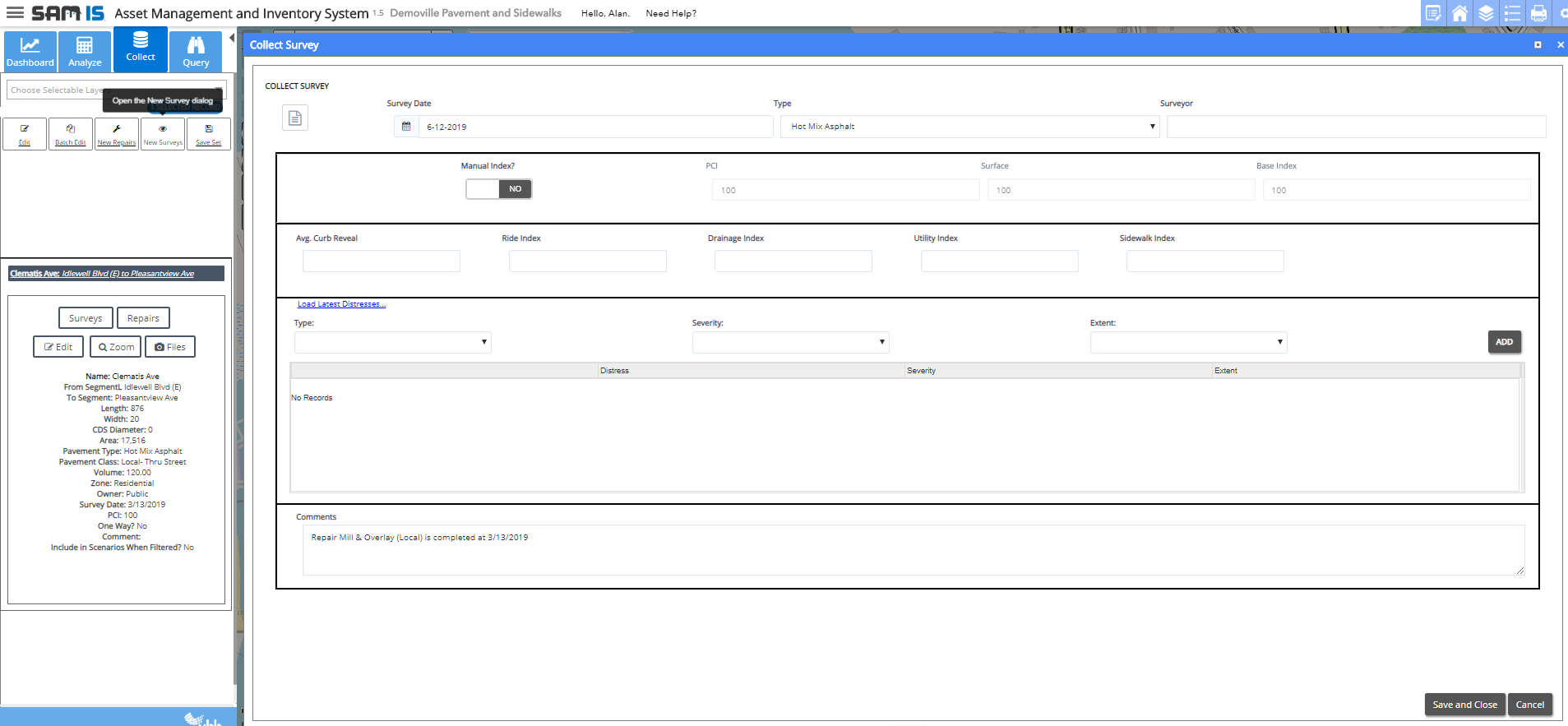1568x726 pixels.
Task: Click the home icon in top toolbar
Action: point(1459,13)
